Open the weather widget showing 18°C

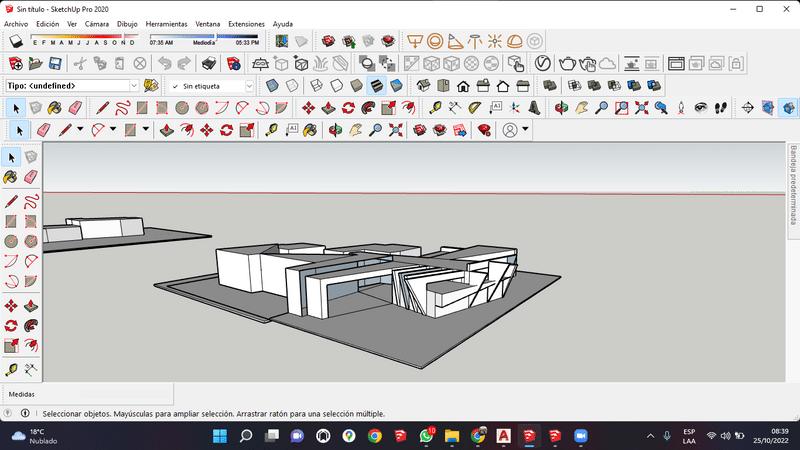point(35,436)
